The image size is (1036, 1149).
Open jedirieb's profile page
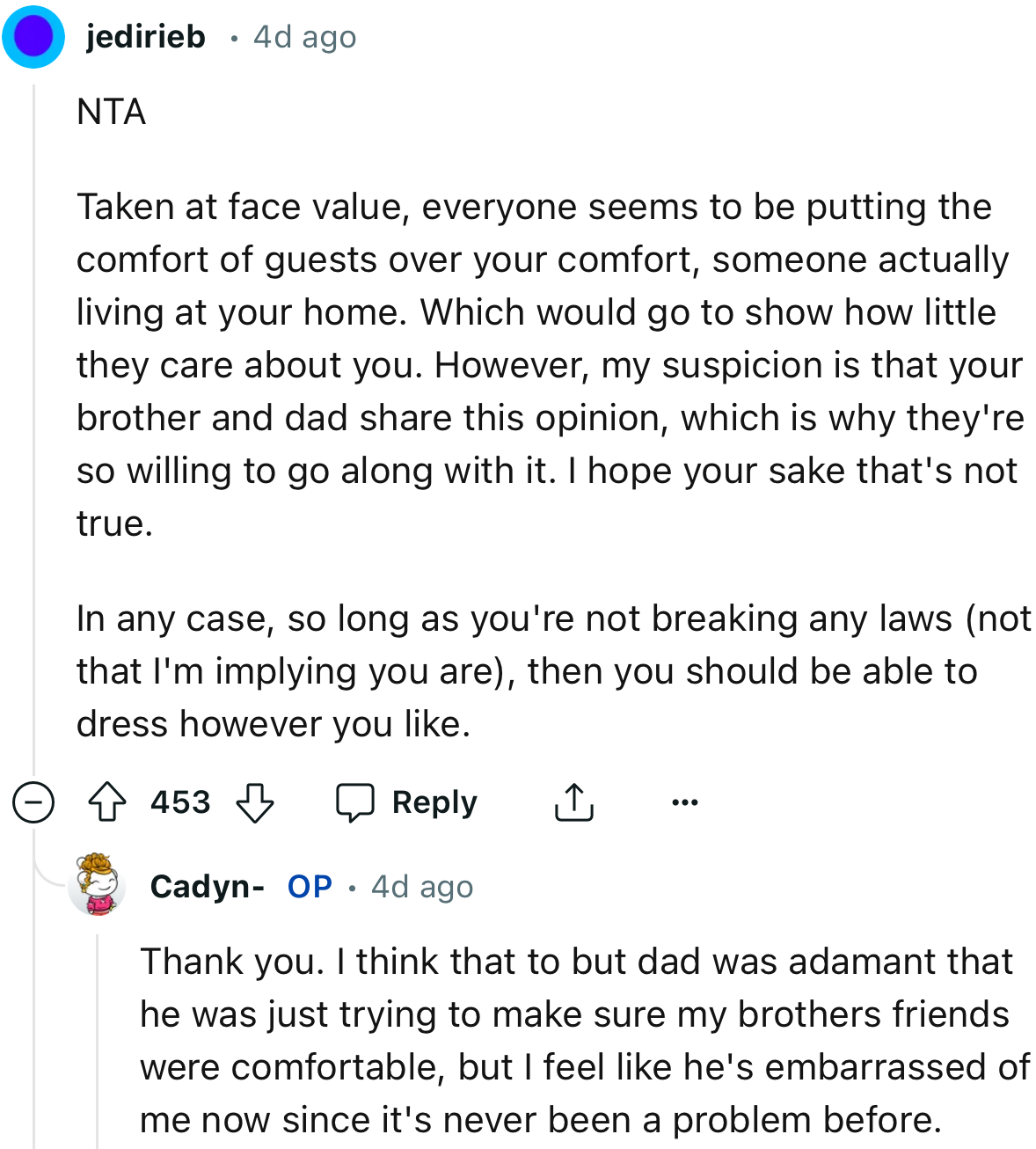[x=143, y=36]
